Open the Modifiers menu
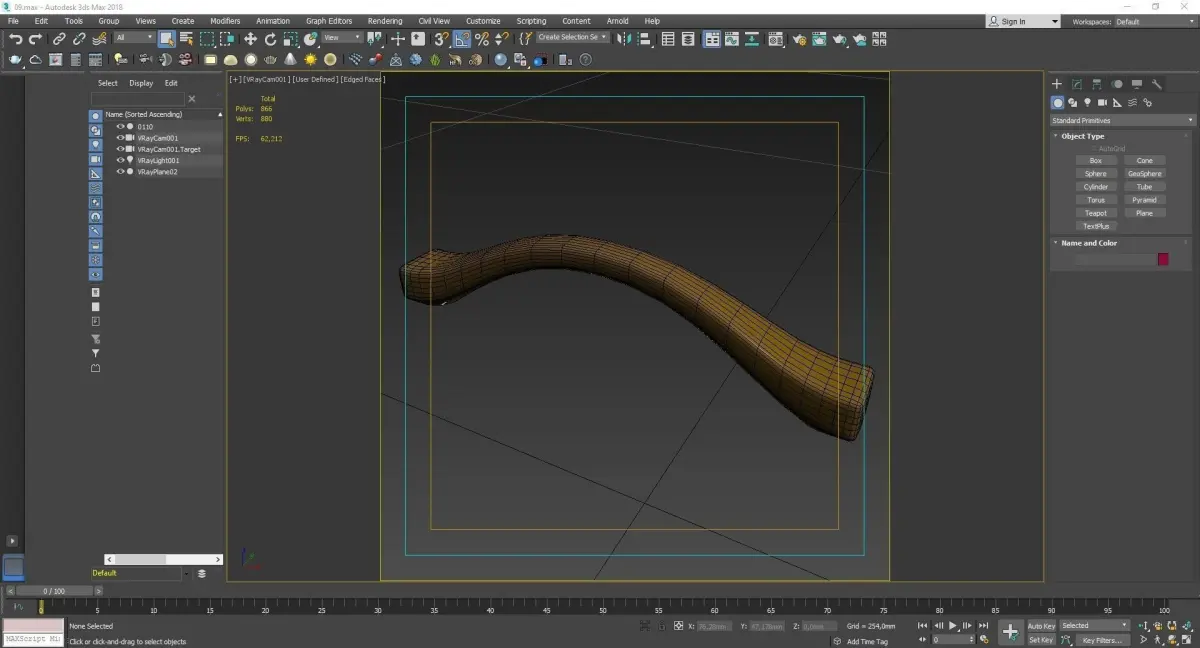1200x648 pixels. point(225,21)
